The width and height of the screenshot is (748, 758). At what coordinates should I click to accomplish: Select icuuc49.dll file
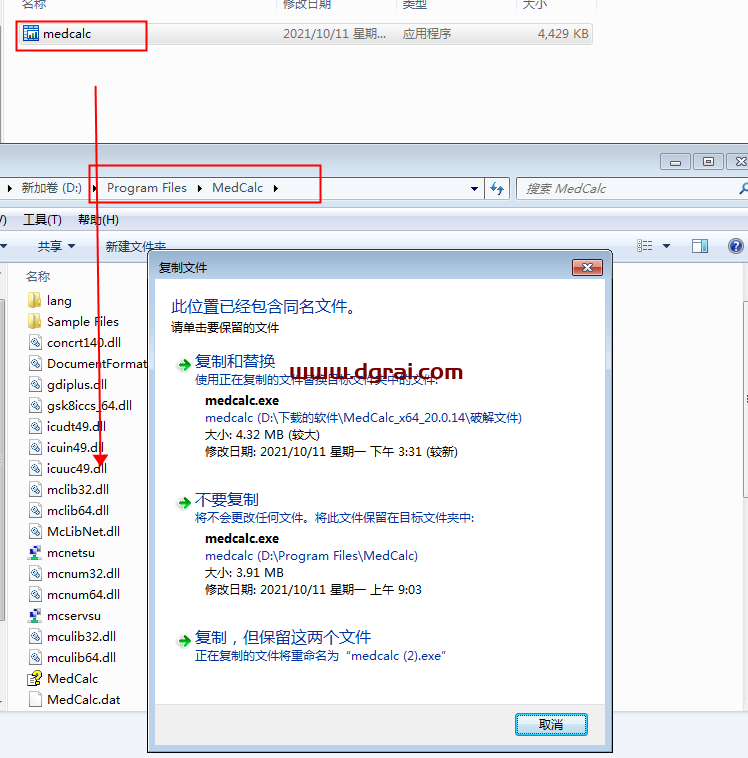(68, 468)
